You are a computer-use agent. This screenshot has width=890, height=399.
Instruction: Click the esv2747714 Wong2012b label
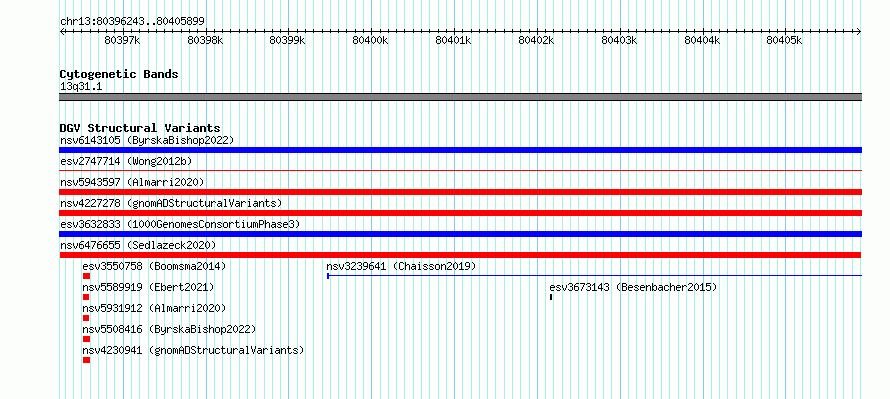tap(126, 161)
